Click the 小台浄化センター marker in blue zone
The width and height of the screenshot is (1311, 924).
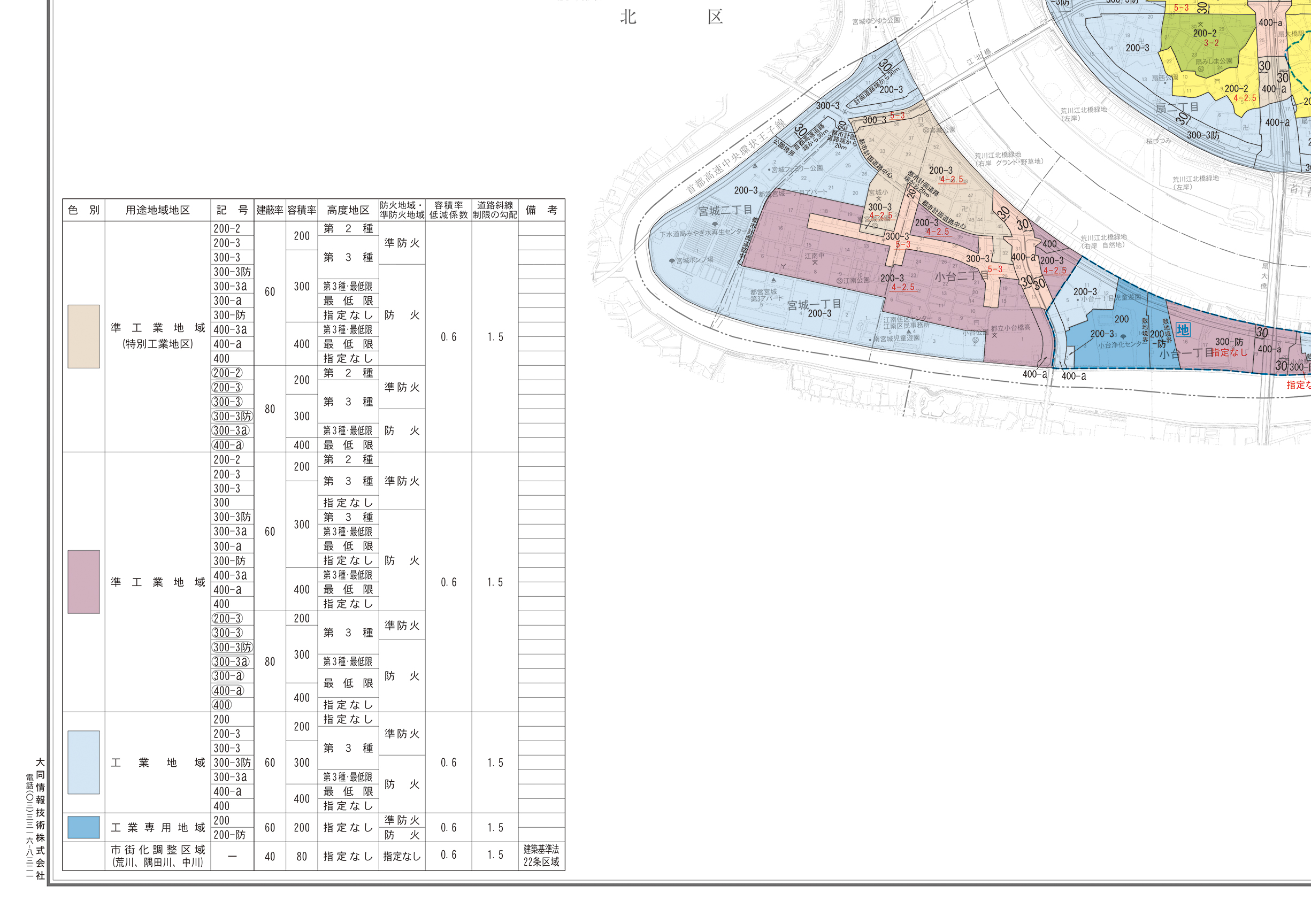tap(1123, 337)
